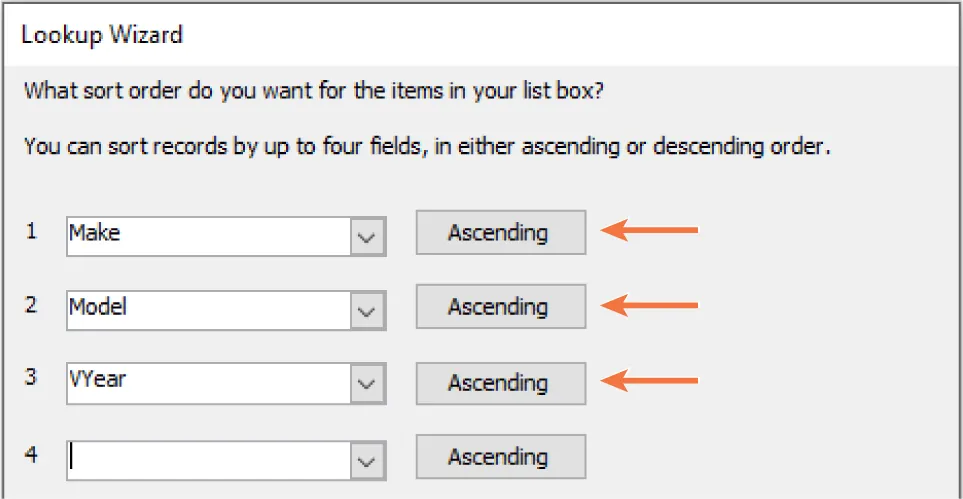Expand the empty fourth sort field dropdown arrow
Image resolution: width=963 pixels, height=499 pixels.
point(367,461)
